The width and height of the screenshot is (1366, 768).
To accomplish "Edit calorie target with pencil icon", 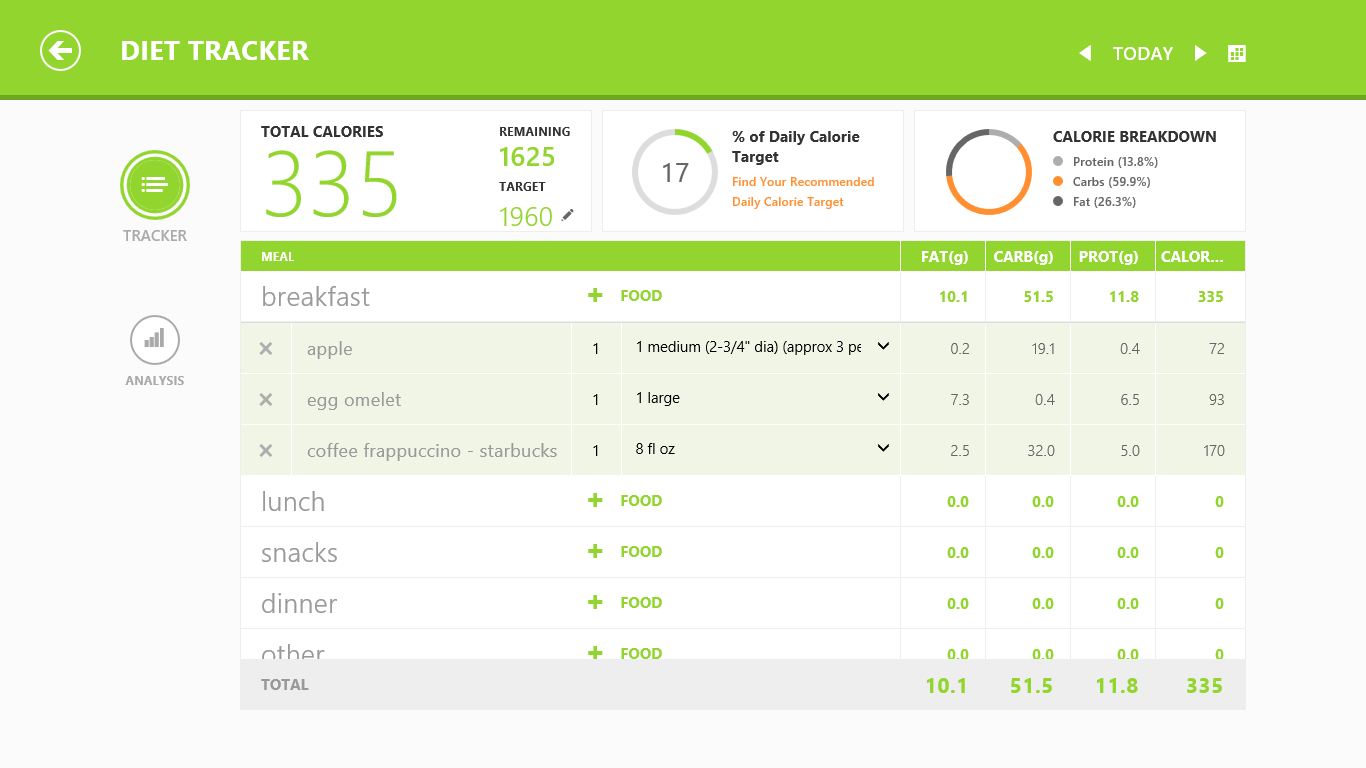I will 568,214.
